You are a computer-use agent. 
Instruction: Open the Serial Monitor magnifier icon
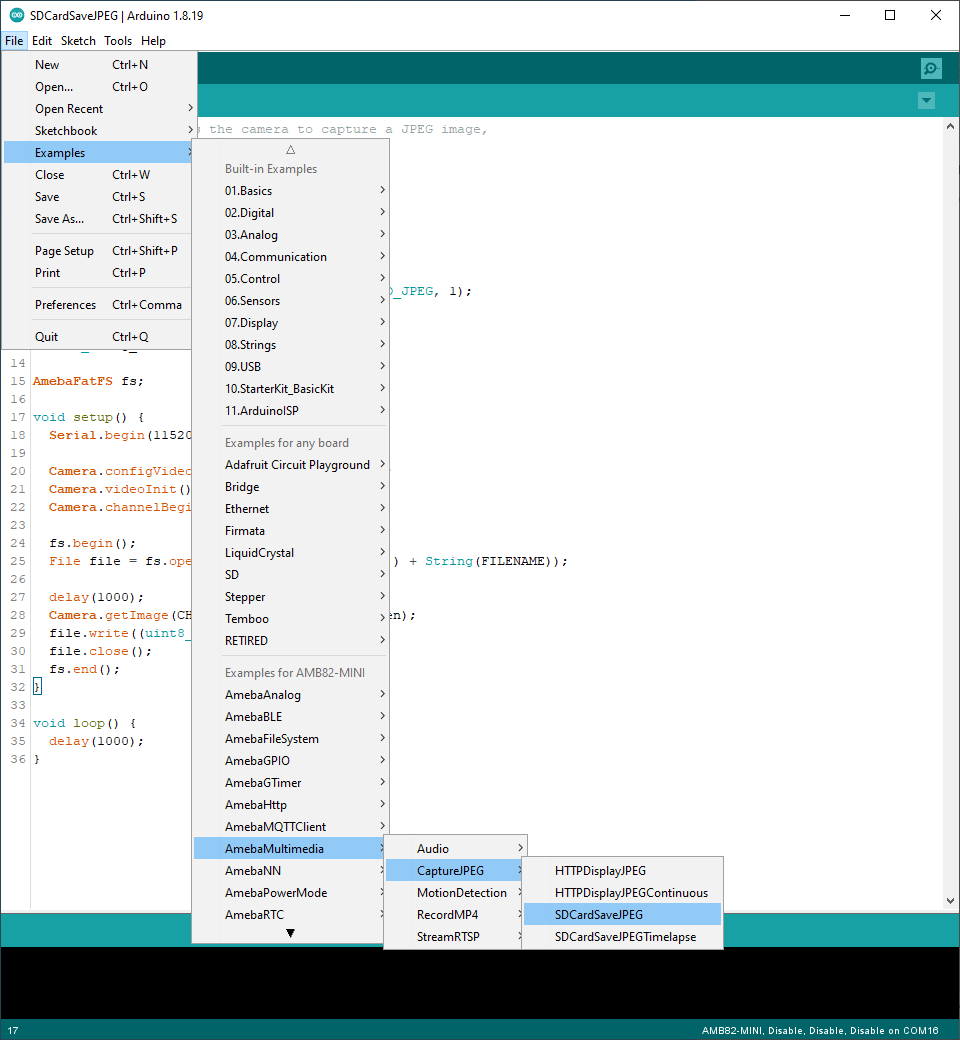[931, 68]
